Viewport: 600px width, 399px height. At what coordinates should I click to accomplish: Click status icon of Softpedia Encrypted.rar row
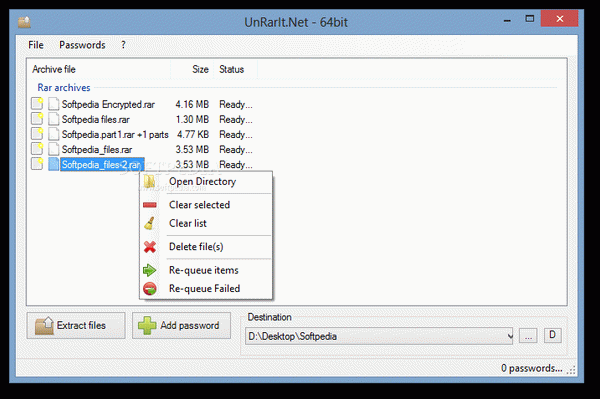tap(37, 104)
